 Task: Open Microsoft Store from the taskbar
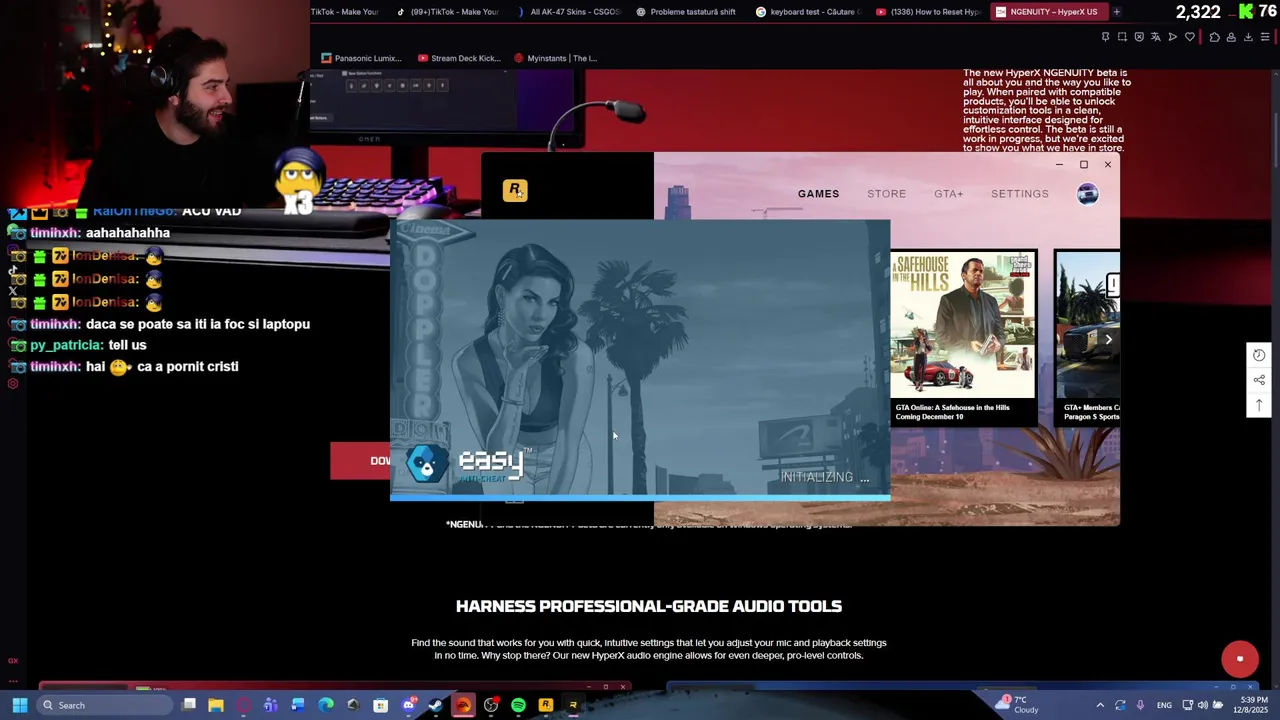pos(380,705)
